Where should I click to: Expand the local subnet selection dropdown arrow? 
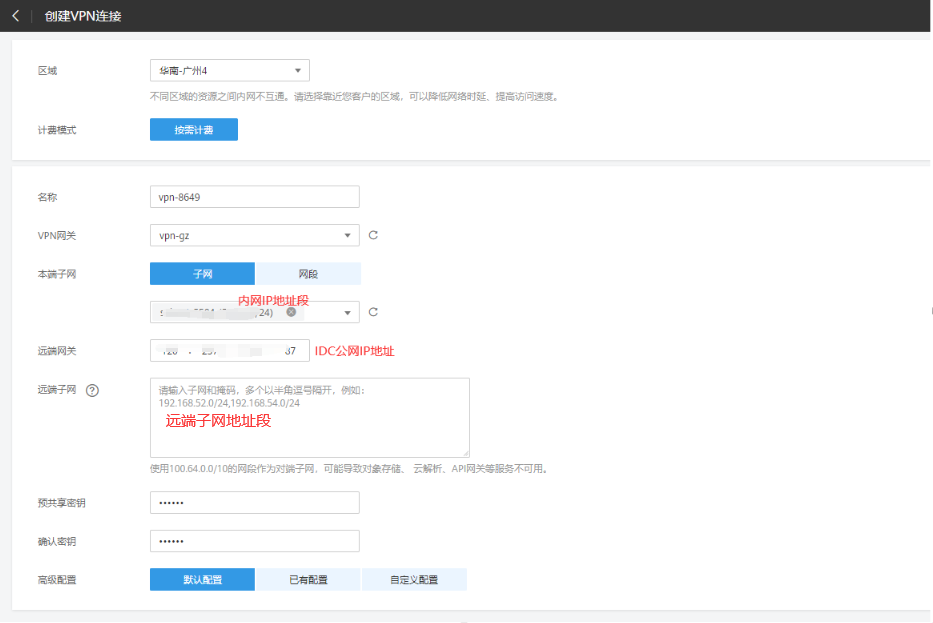[x=347, y=313]
